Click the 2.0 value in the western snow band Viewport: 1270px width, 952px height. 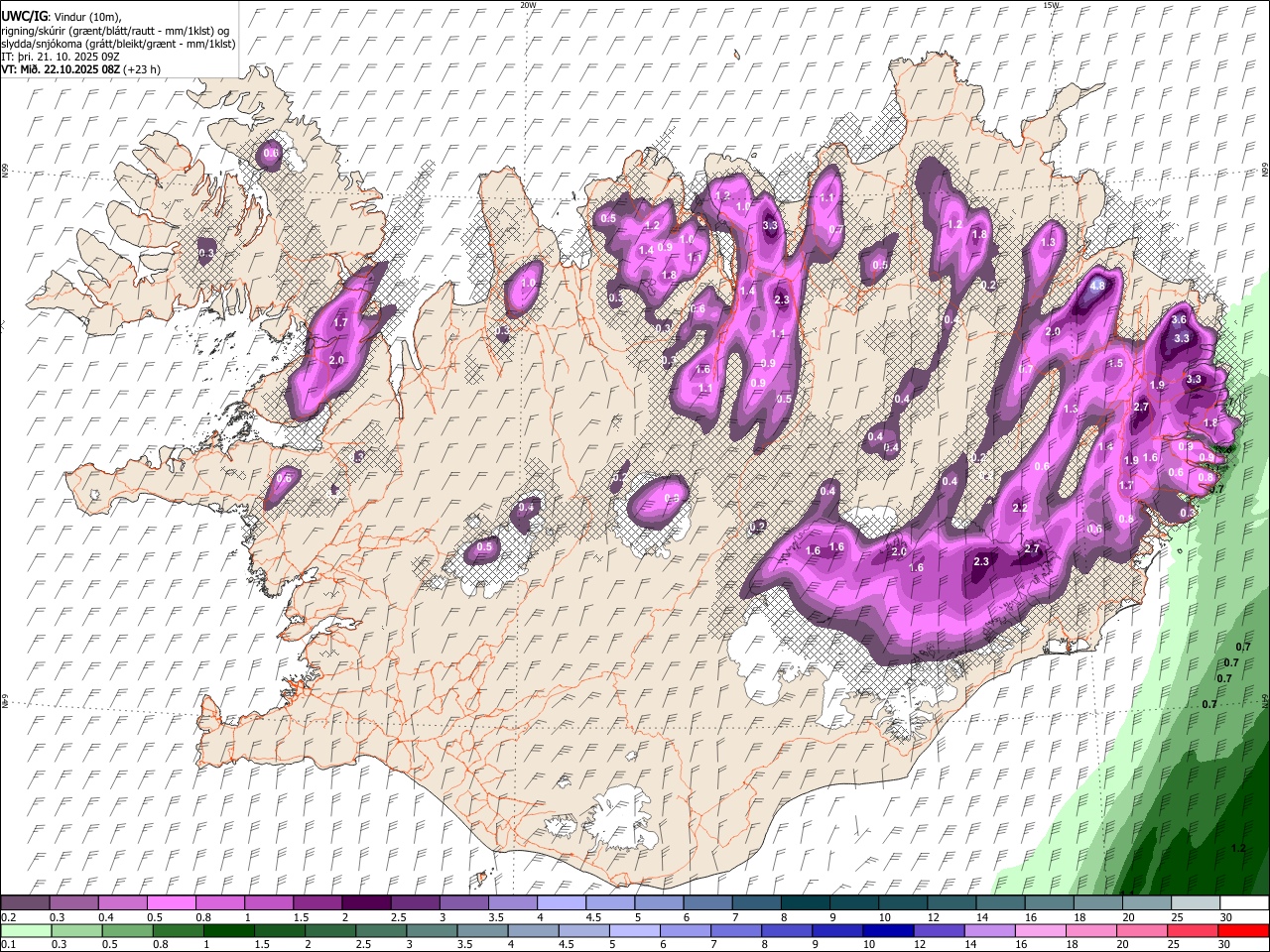tap(335, 361)
